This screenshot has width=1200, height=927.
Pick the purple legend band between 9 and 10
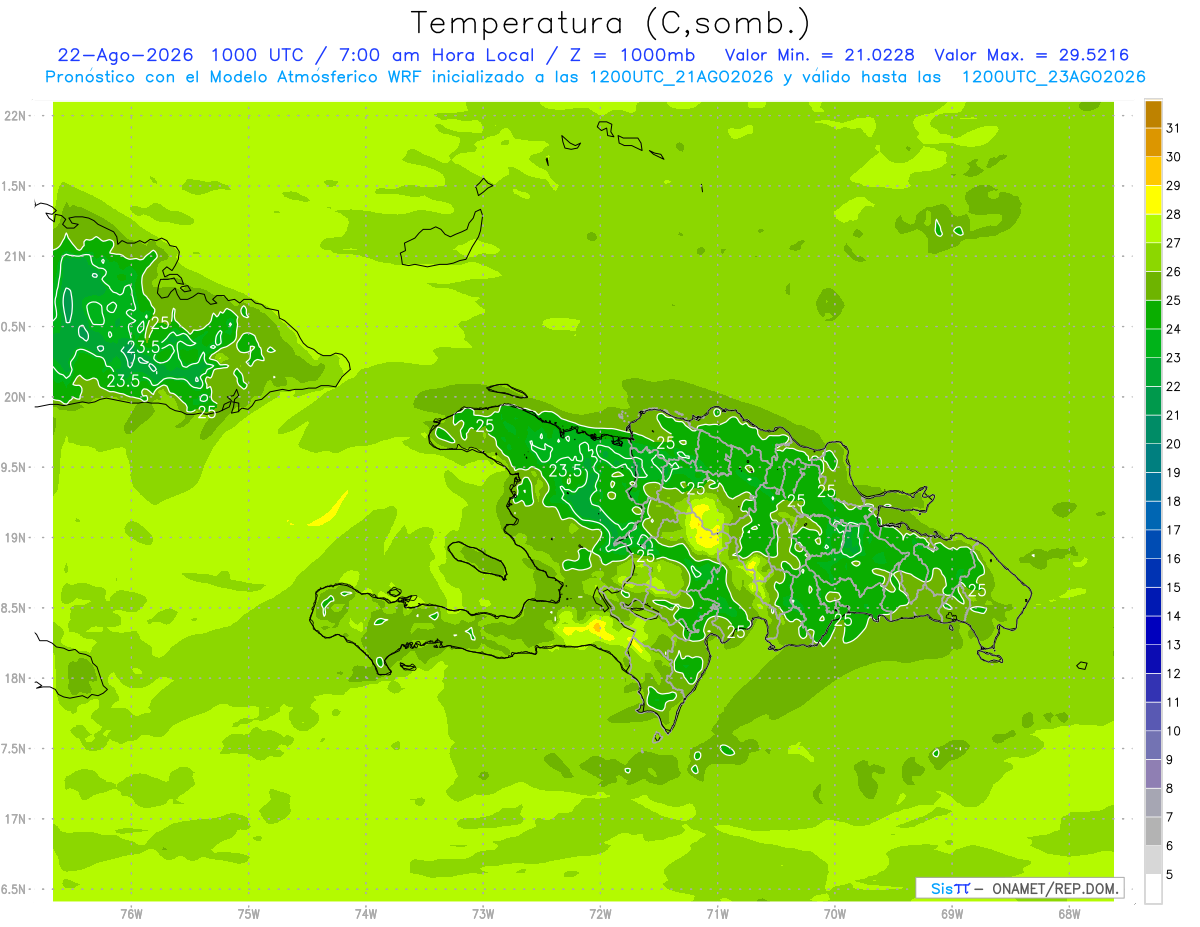(x=1153, y=745)
